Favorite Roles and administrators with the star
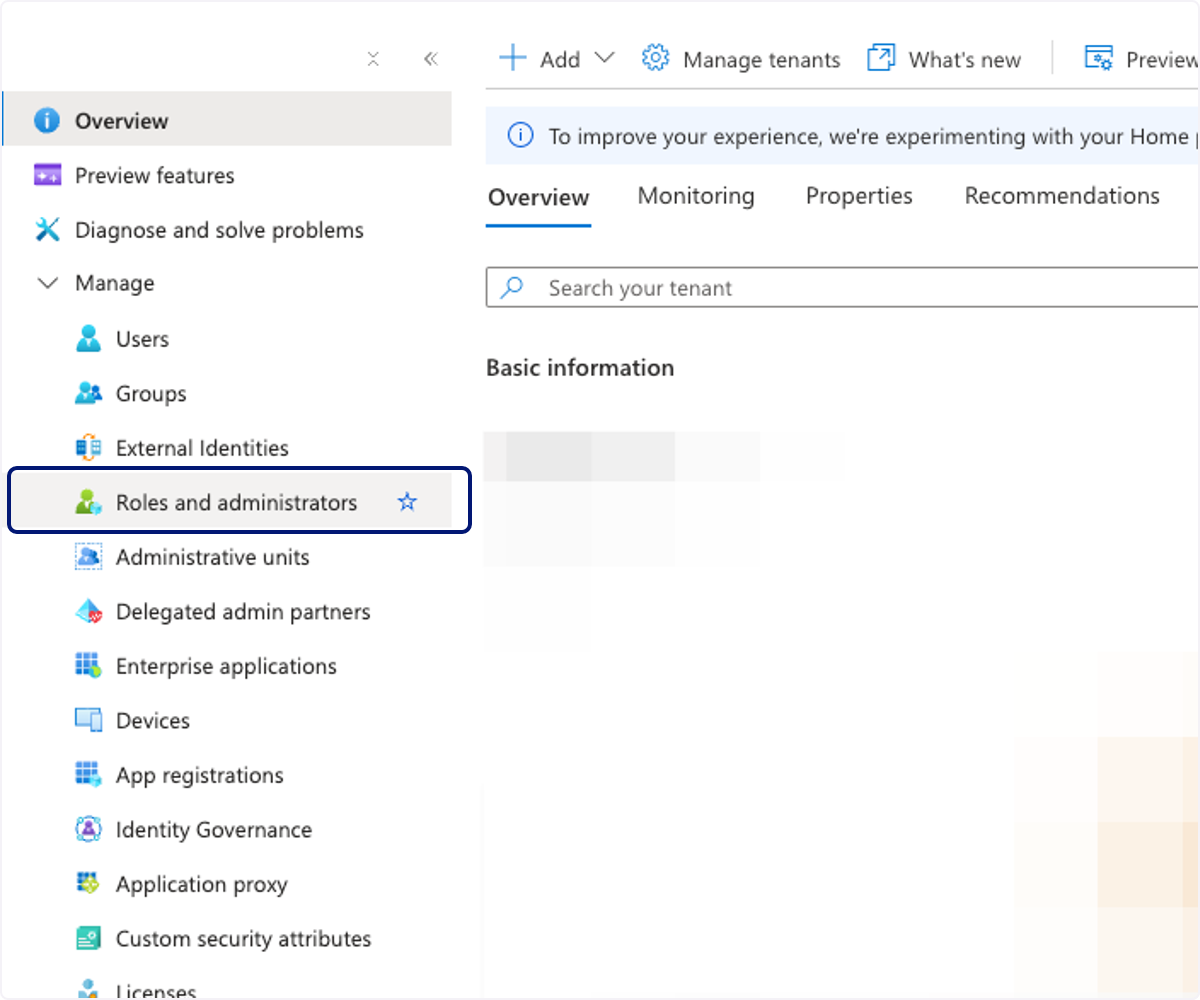This screenshot has width=1200, height=1000. pyautogui.click(x=407, y=502)
